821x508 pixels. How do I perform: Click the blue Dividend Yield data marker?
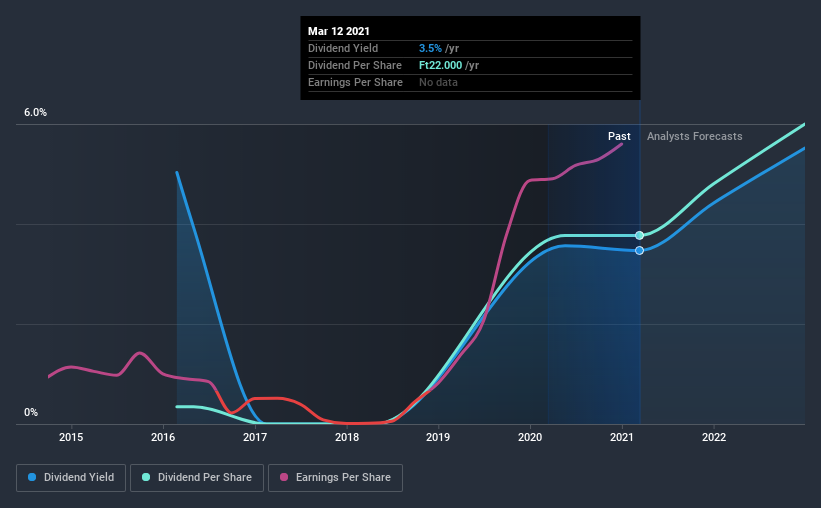click(639, 251)
